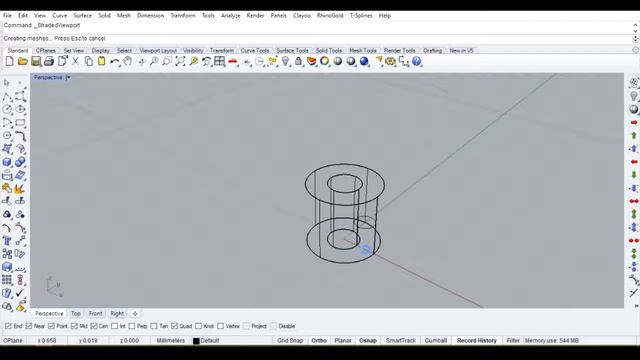Click the Cut scissors icon

coord(75,62)
